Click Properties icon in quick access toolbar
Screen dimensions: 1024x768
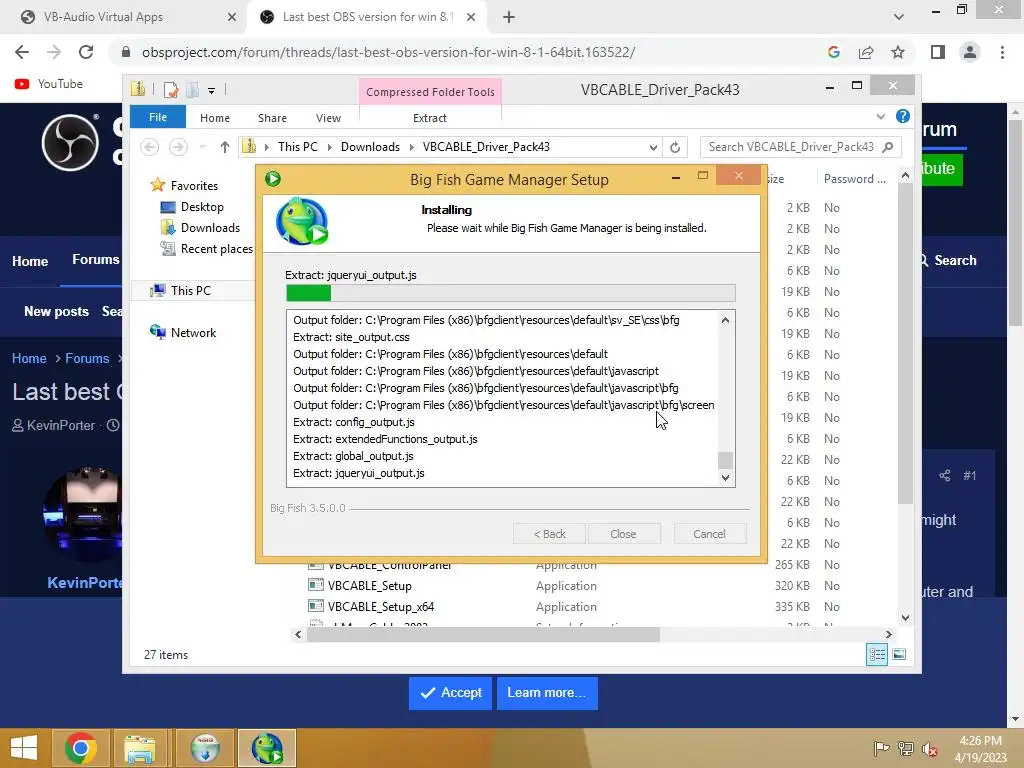171,90
